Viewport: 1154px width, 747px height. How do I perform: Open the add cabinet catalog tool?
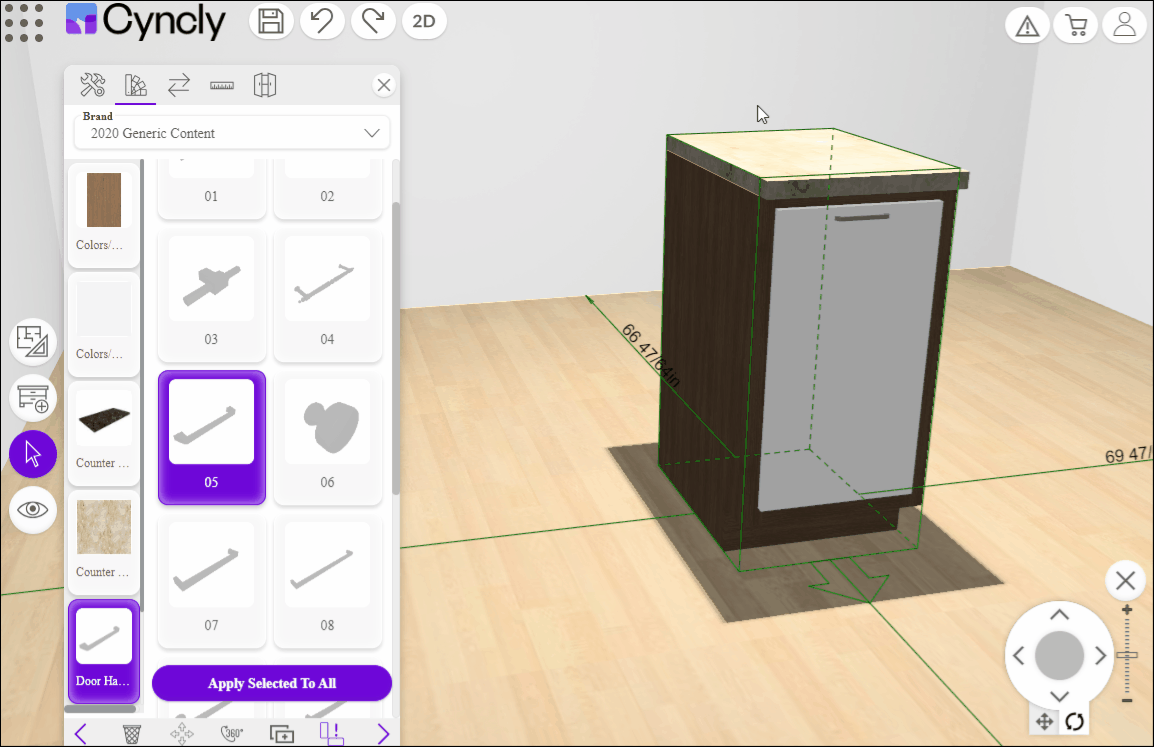tap(32, 398)
